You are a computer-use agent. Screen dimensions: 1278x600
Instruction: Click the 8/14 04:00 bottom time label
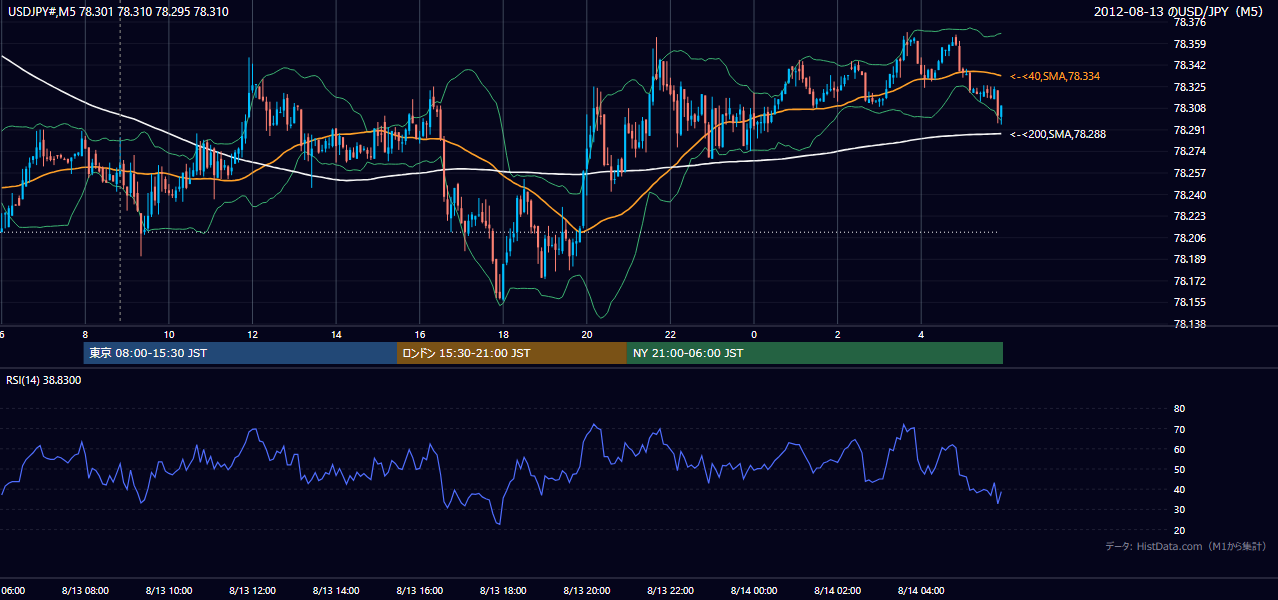pos(921,590)
